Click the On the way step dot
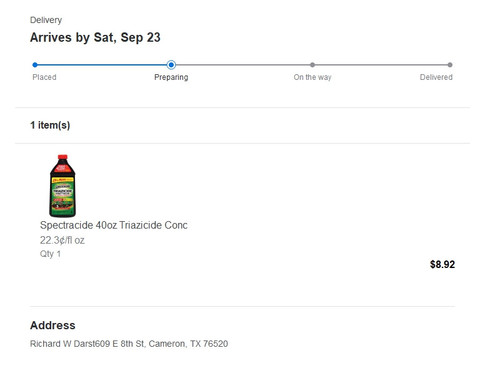 [x=312, y=65]
